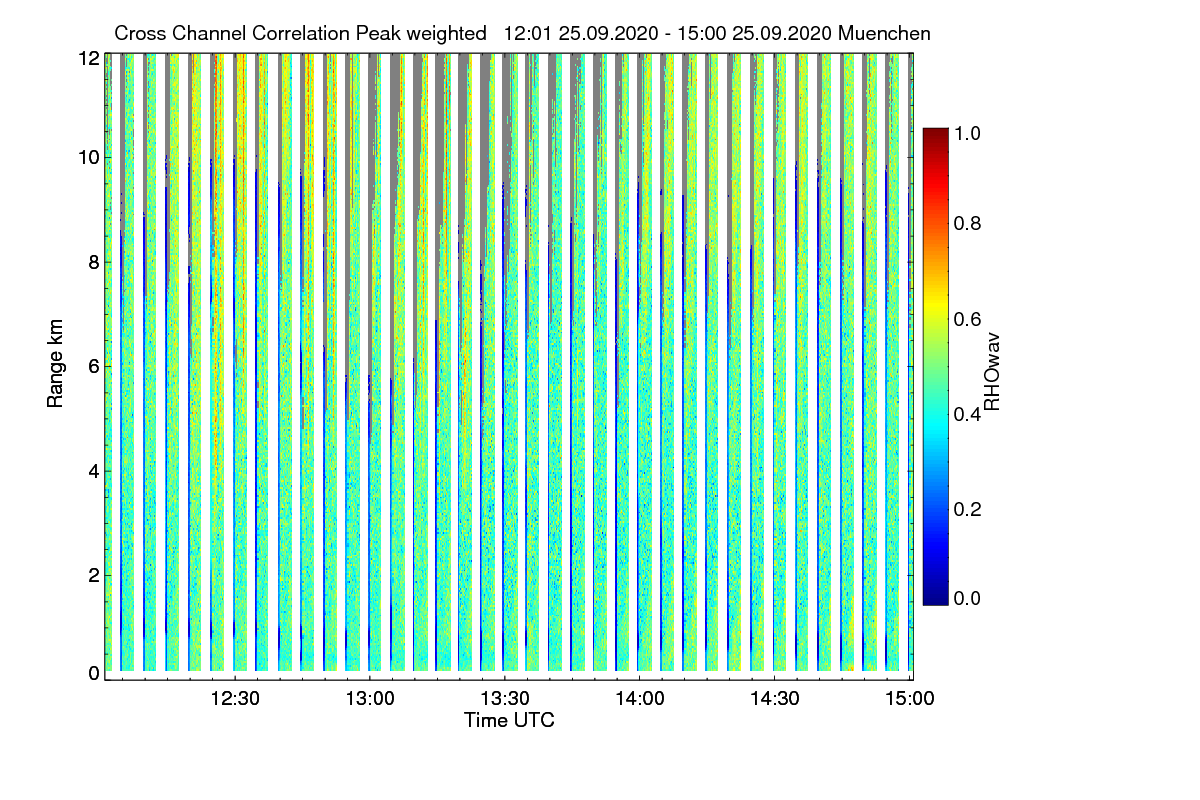
Task: Click the colorbar value '0.6'
Action: click(968, 319)
